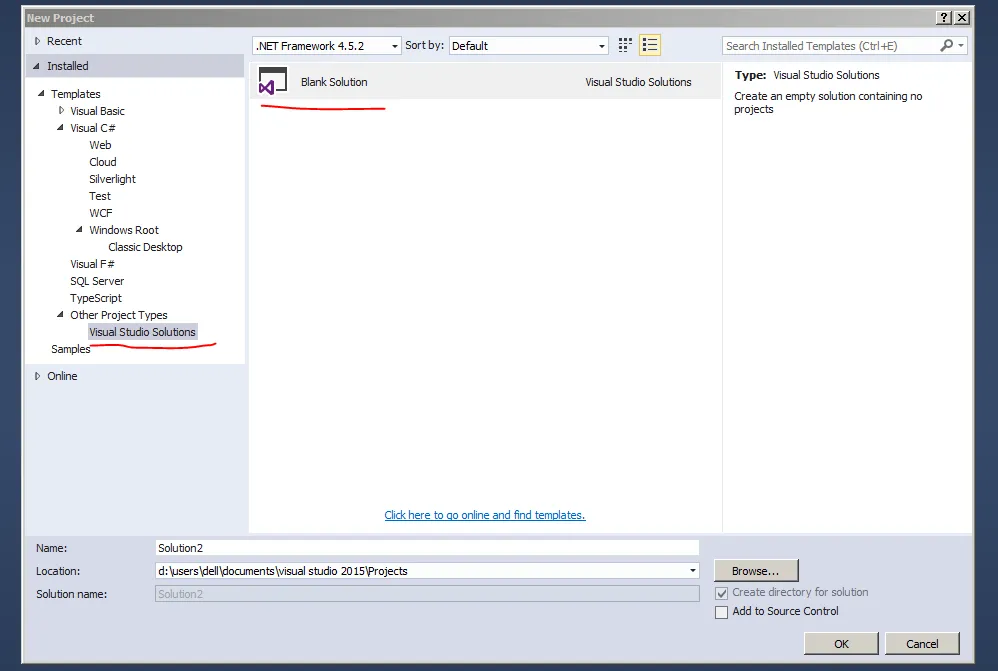Image resolution: width=998 pixels, height=671 pixels.
Task: Collapse Other Project Types node
Action: pyautogui.click(x=60, y=314)
